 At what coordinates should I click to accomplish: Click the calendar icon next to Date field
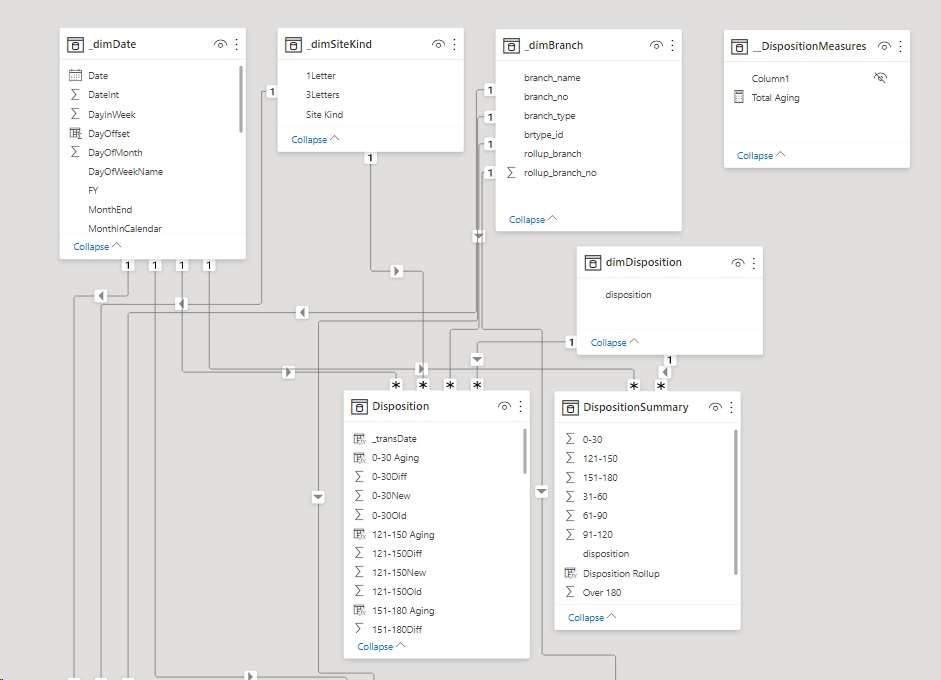76,75
